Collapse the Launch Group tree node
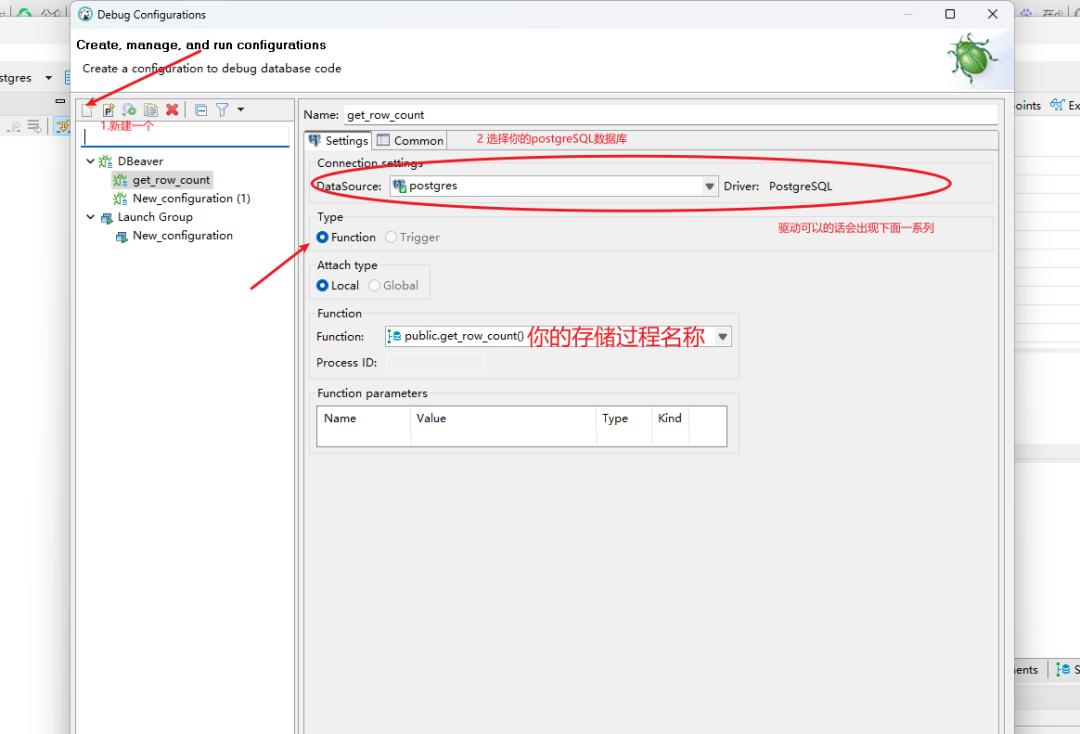This screenshot has height=734, width=1080. click(90, 216)
